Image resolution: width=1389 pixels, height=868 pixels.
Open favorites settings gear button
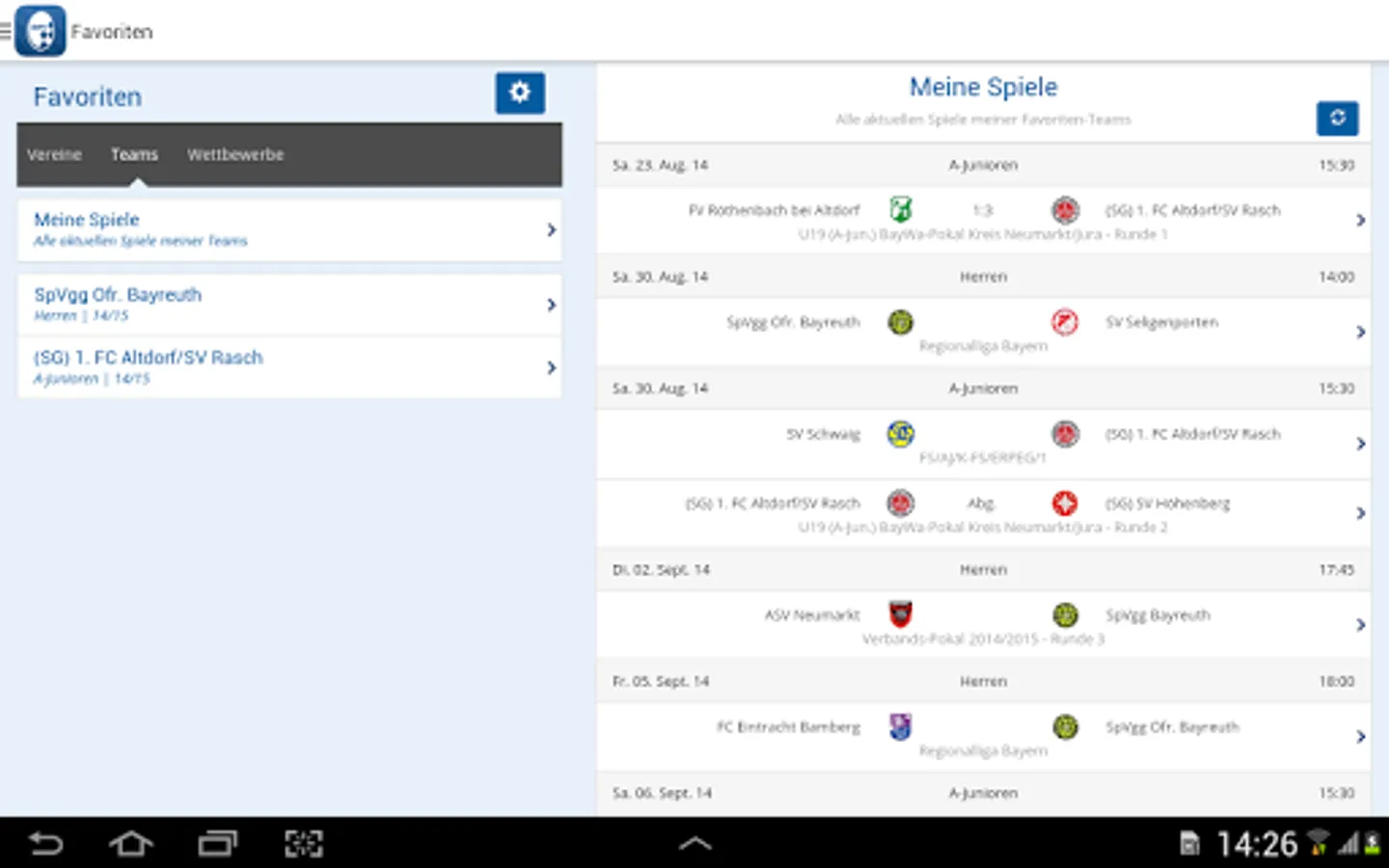click(520, 93)
